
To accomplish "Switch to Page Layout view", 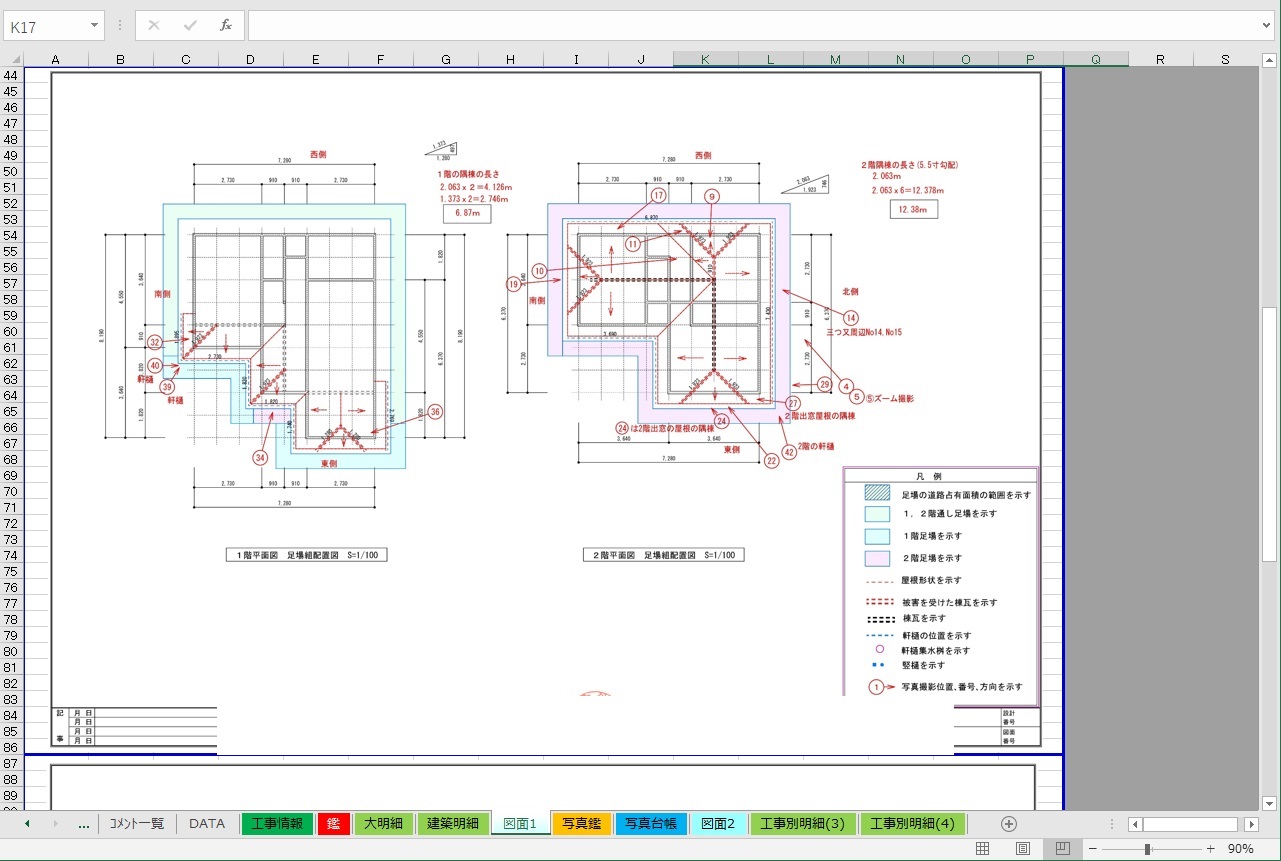I will 1023,849.
